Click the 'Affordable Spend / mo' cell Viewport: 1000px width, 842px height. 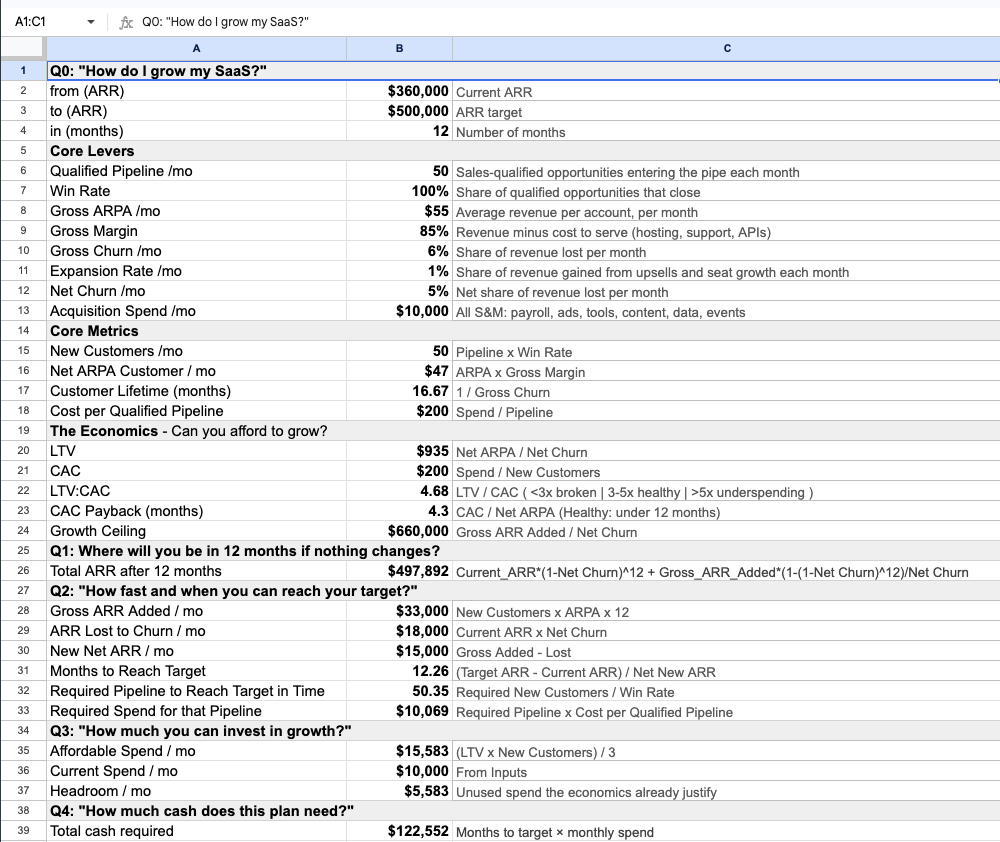pyautogui.click(x=196, y=751)
